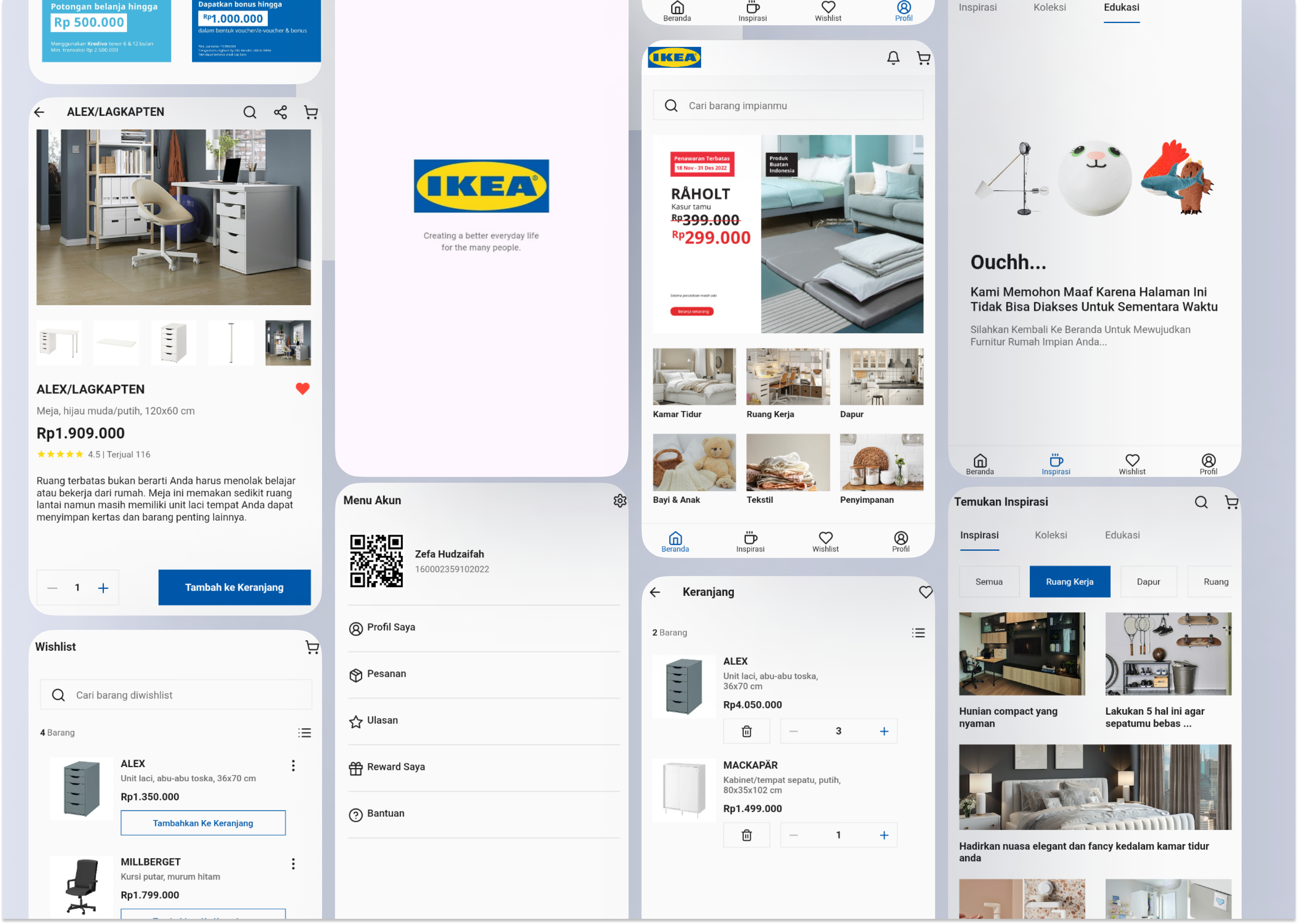1298x924 pixels.
Task: Open the cart in the Temukan Inspirasi header
Action: (x=1231, y=502)
